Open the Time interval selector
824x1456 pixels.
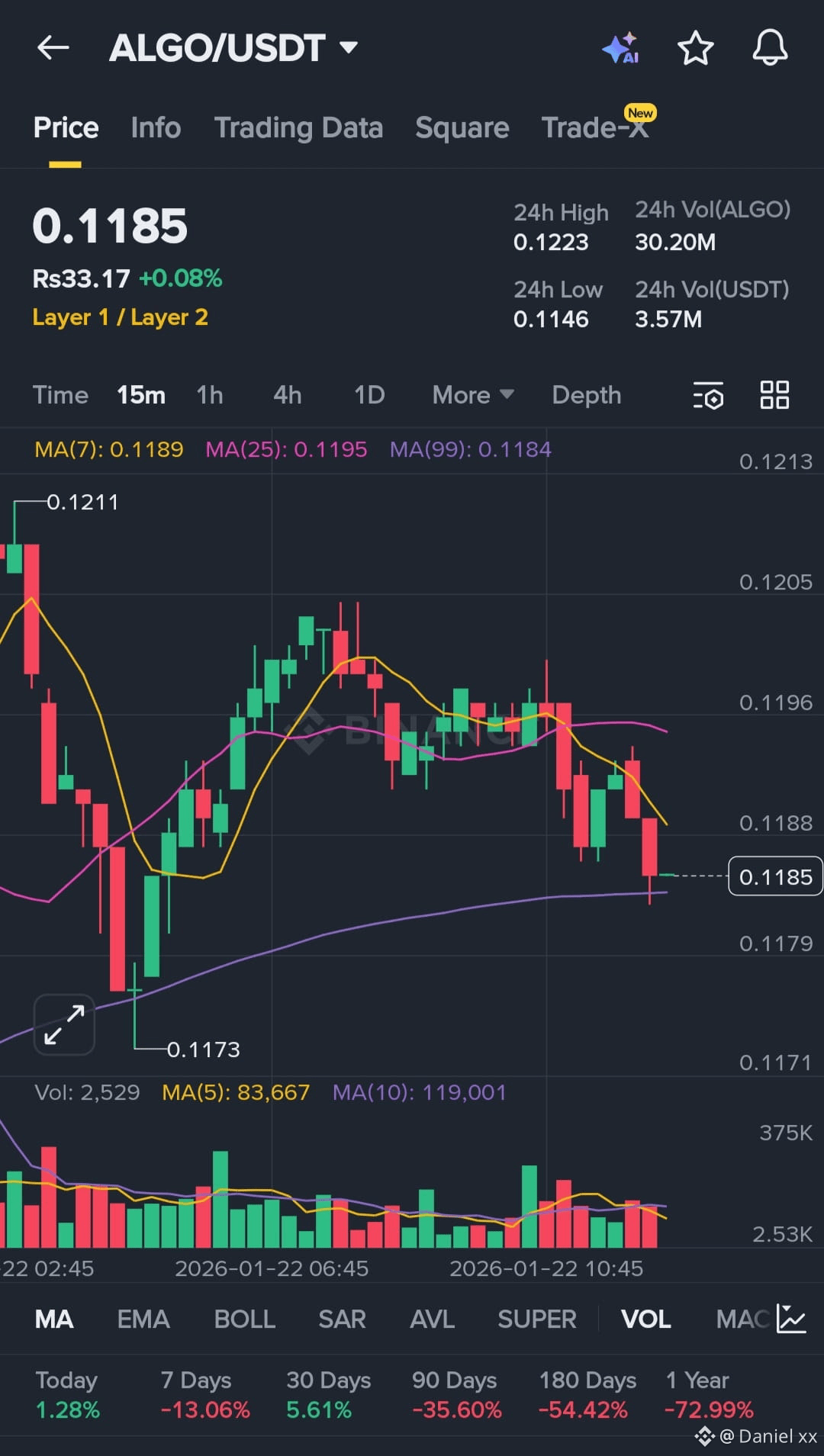(x=60, y=395)
